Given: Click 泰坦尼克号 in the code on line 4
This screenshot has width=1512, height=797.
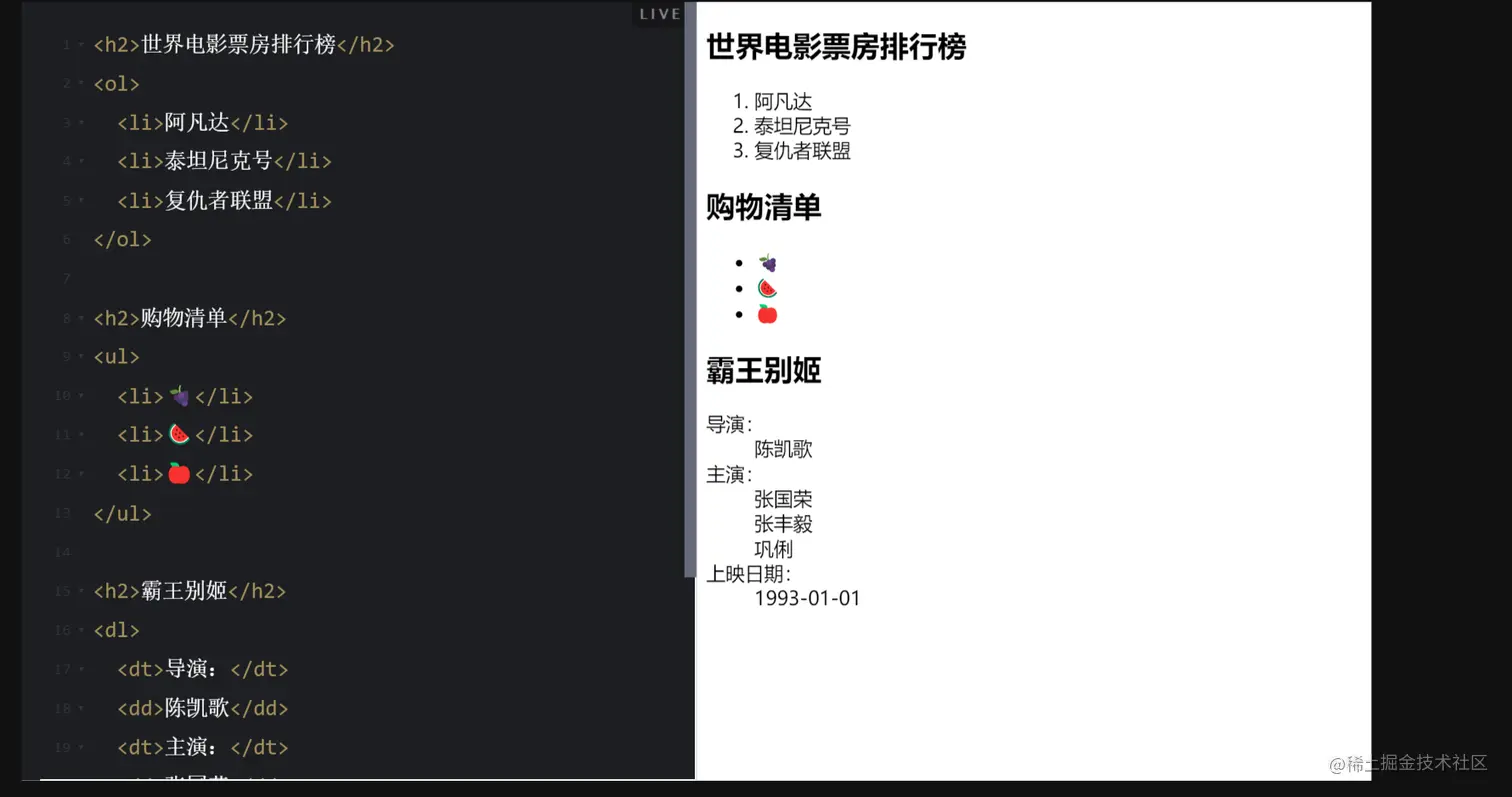Looking at the screenshot, I should pos(219,161).
